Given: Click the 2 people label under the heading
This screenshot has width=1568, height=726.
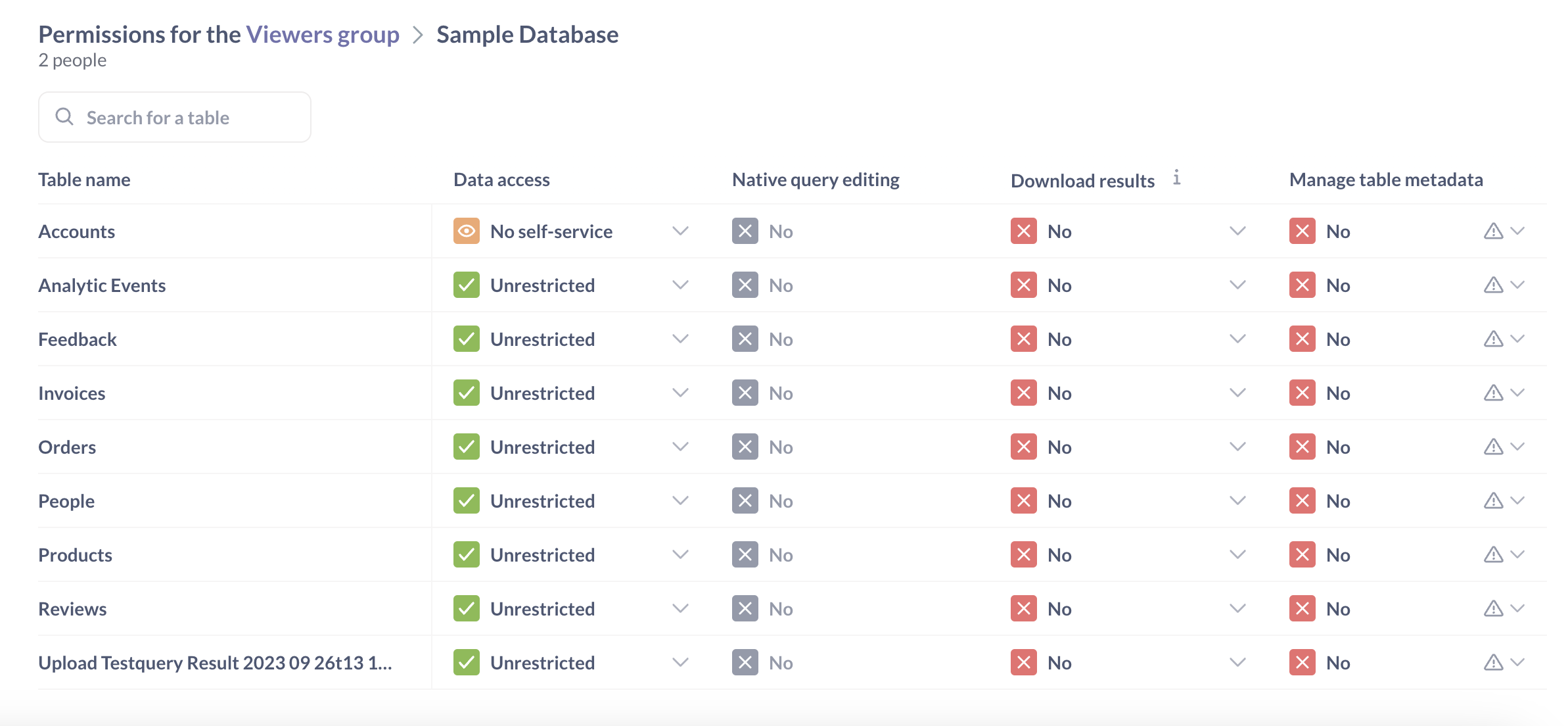Looking at the screenshot, I should pos(72,60).
